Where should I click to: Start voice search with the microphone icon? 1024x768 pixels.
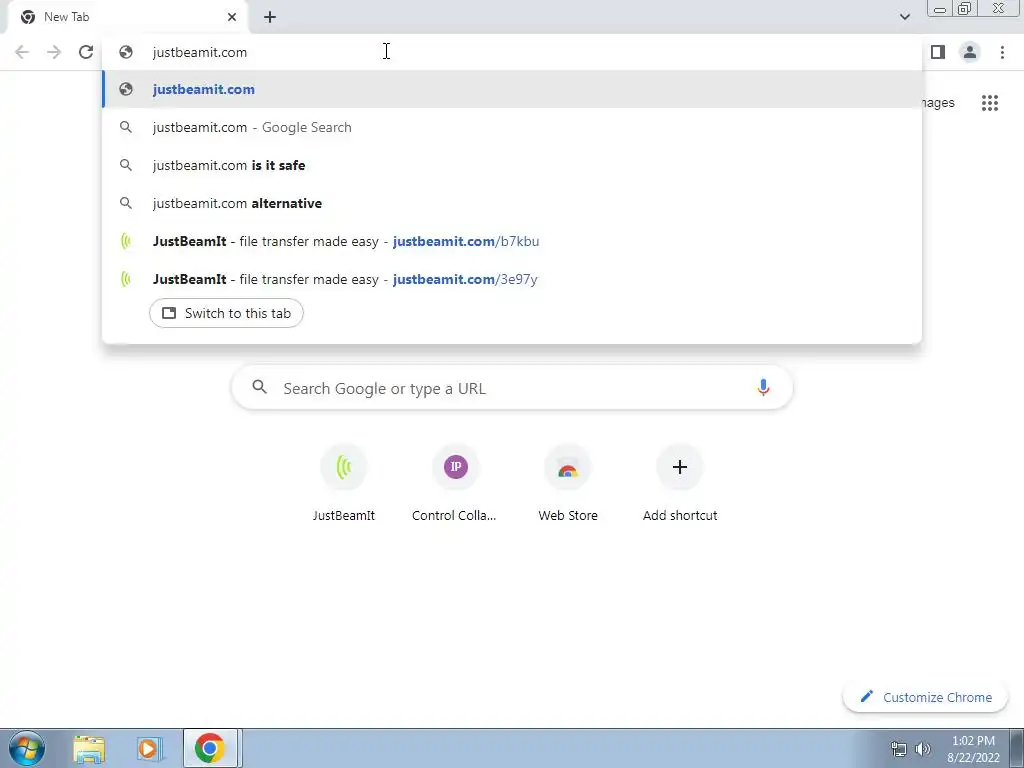tap(763, 388)
